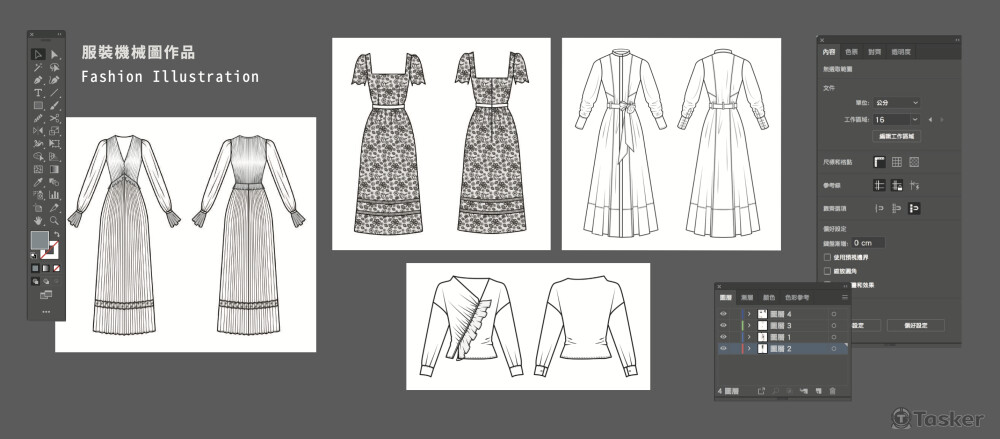Image resolution: width=1000 pixels, height=439 pixels.
Task: Open the 工作區域 artboard dropdown
Action: tap(897, 118)
